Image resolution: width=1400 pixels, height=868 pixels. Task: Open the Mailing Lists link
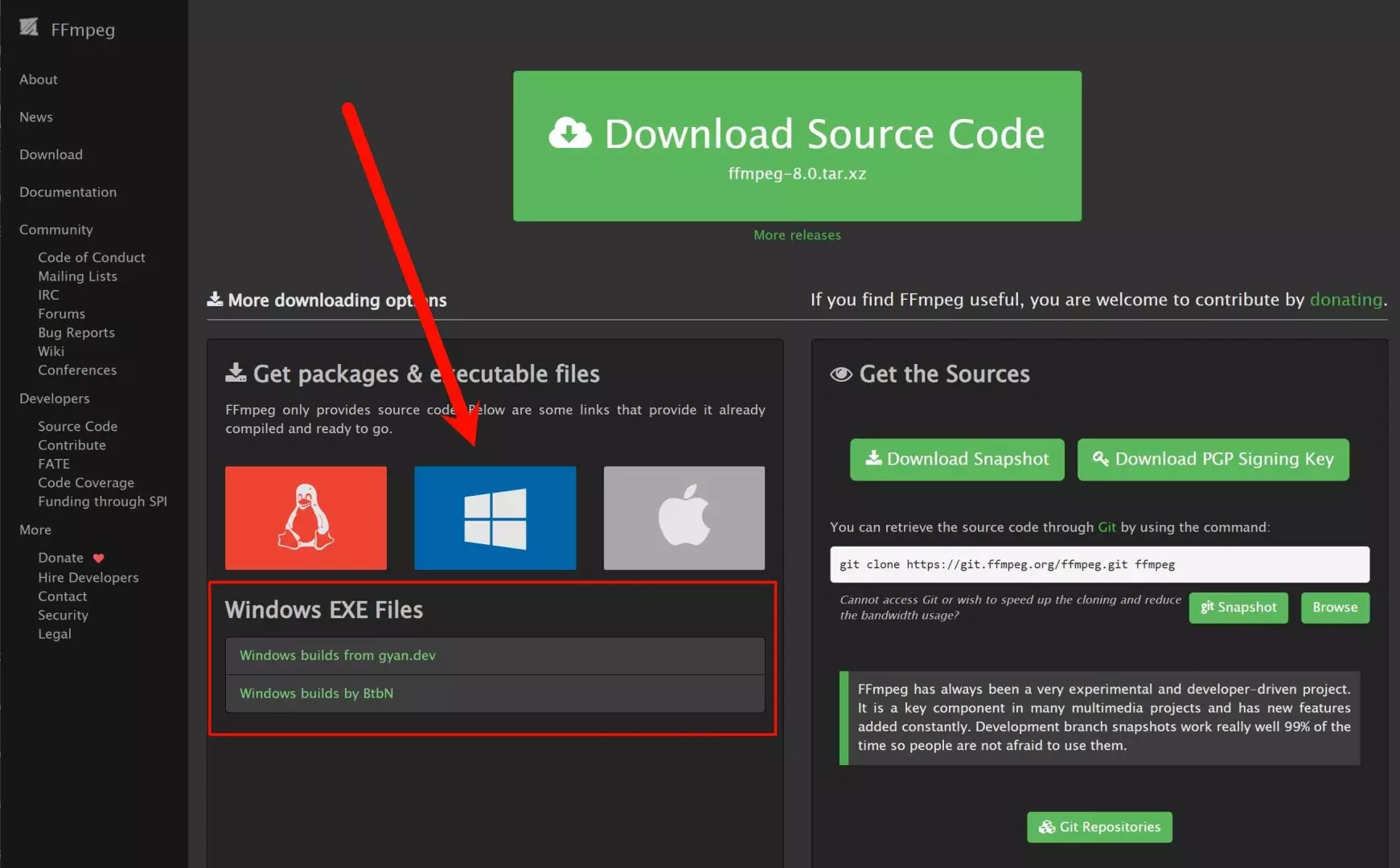click(x=77, y=276)
